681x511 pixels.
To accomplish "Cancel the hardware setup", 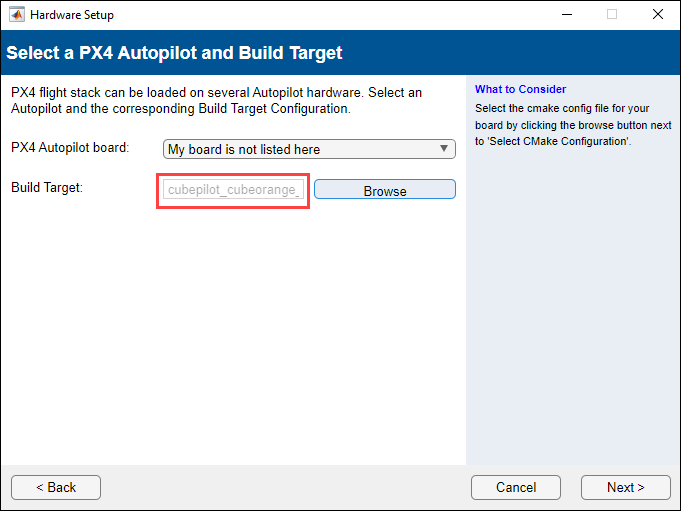I will coord(516,487).
